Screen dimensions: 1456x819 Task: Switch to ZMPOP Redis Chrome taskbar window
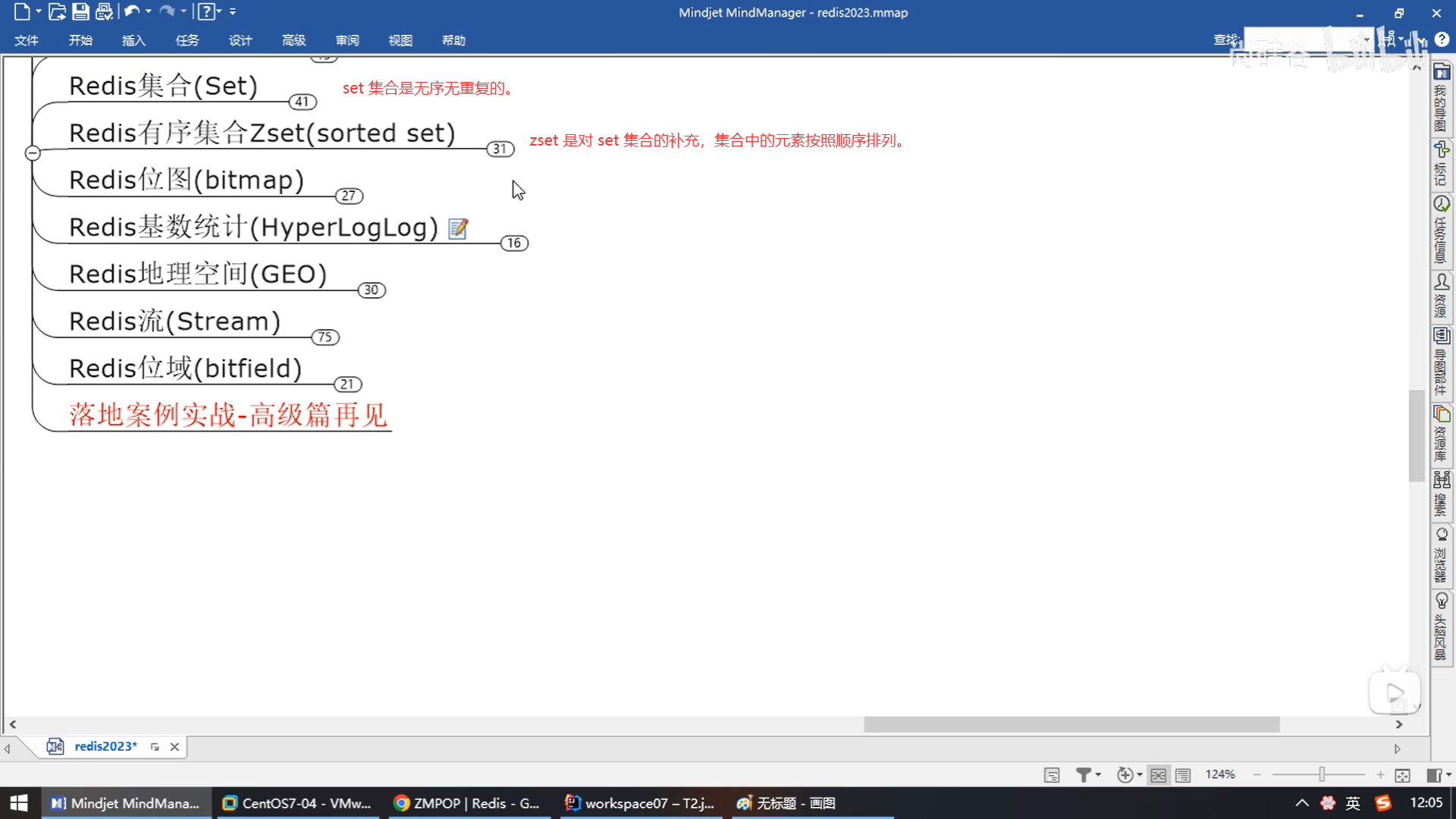[x=468, y=803]
